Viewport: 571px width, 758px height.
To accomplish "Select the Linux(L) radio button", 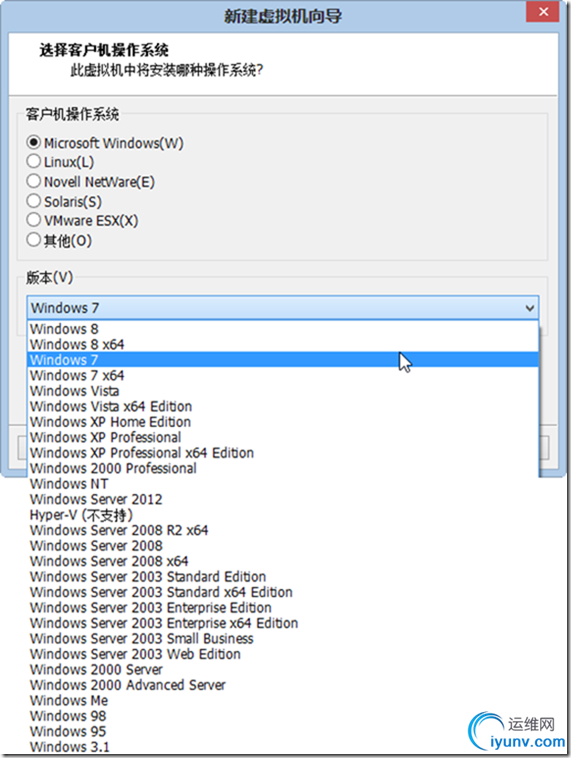I will click(33, 161).
